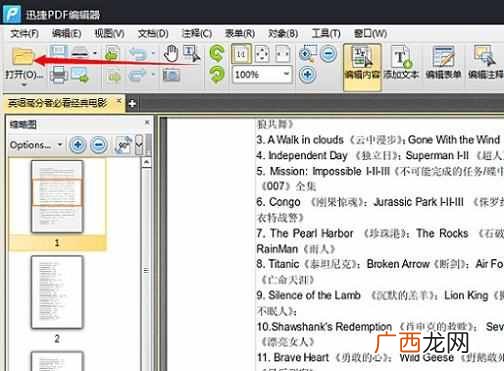Open the 编辑(E) menu
The height and width of the screenshot is (371, 504).
coord(67,33)
